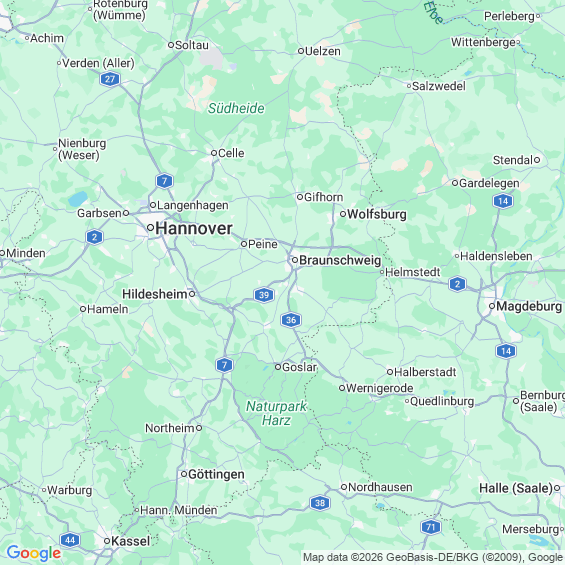Click the Naturpark Harz label

[276, 413]
